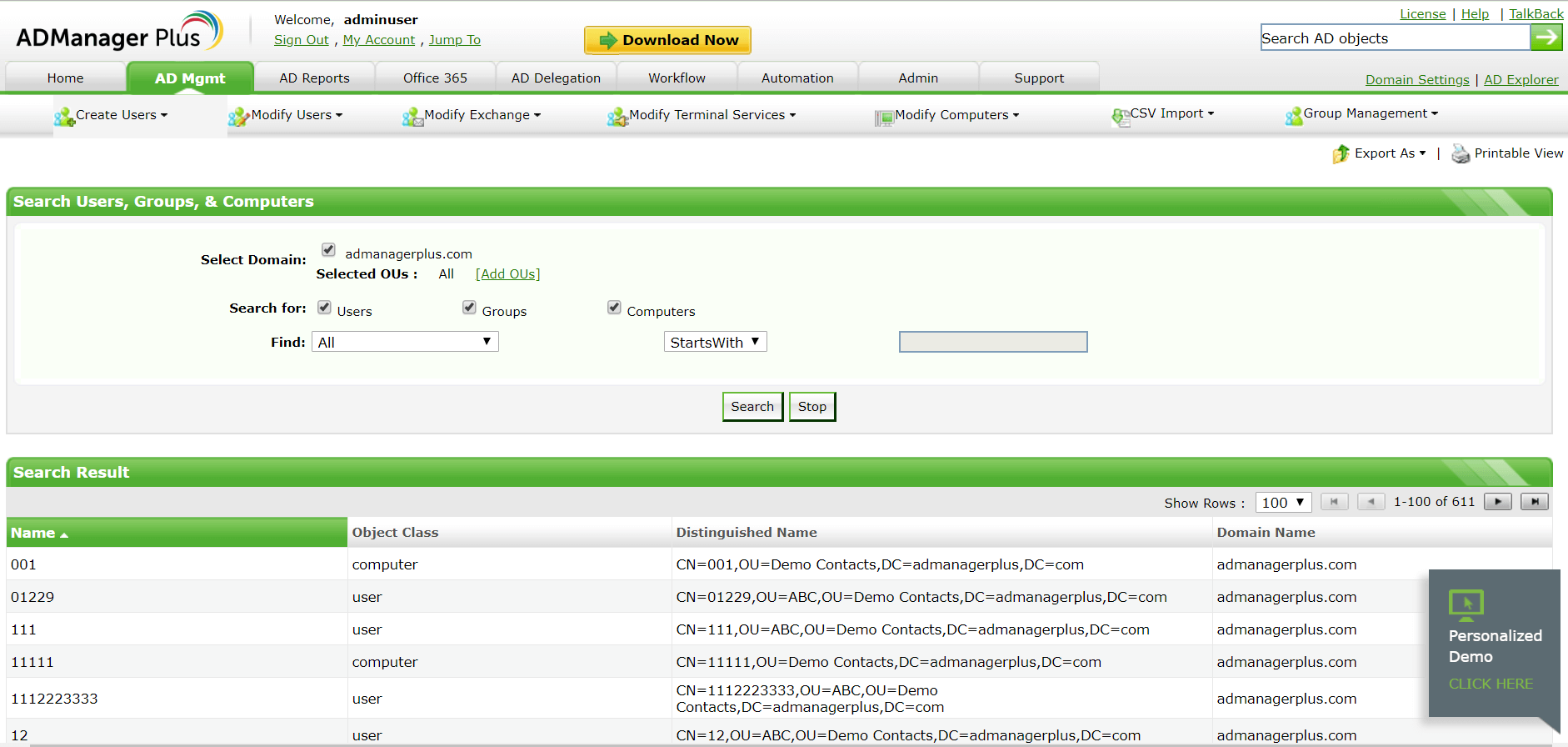The width and height of the screenshot is (1568, 747).
Task: Uncheck the Computers checkbox
Action: (615, 308)
